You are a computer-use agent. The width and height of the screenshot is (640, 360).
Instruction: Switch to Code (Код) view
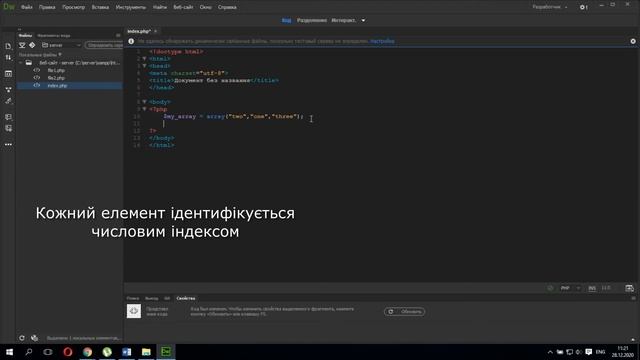(x=287, y=20)
